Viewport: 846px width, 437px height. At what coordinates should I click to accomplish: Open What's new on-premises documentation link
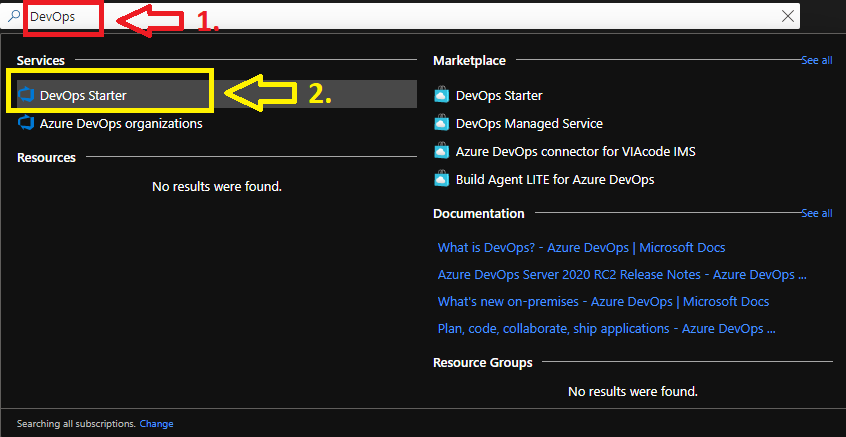click(604, 302)
